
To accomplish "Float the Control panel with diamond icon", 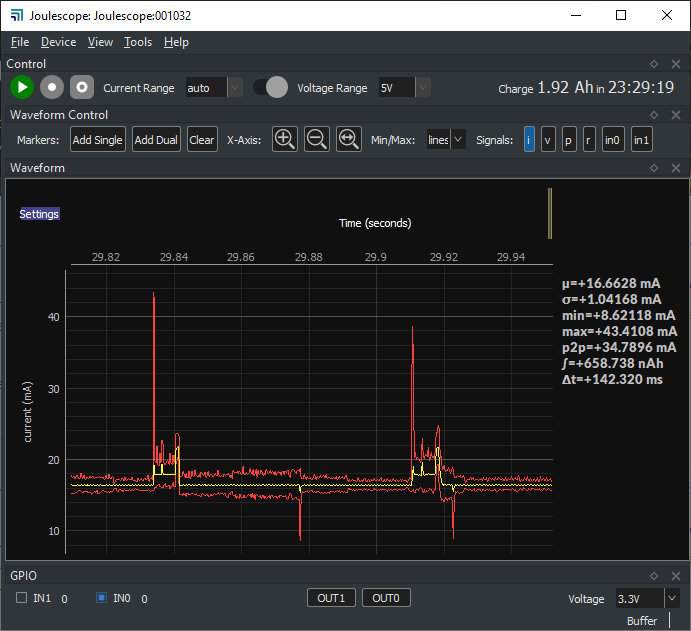I will coord(654,64).
